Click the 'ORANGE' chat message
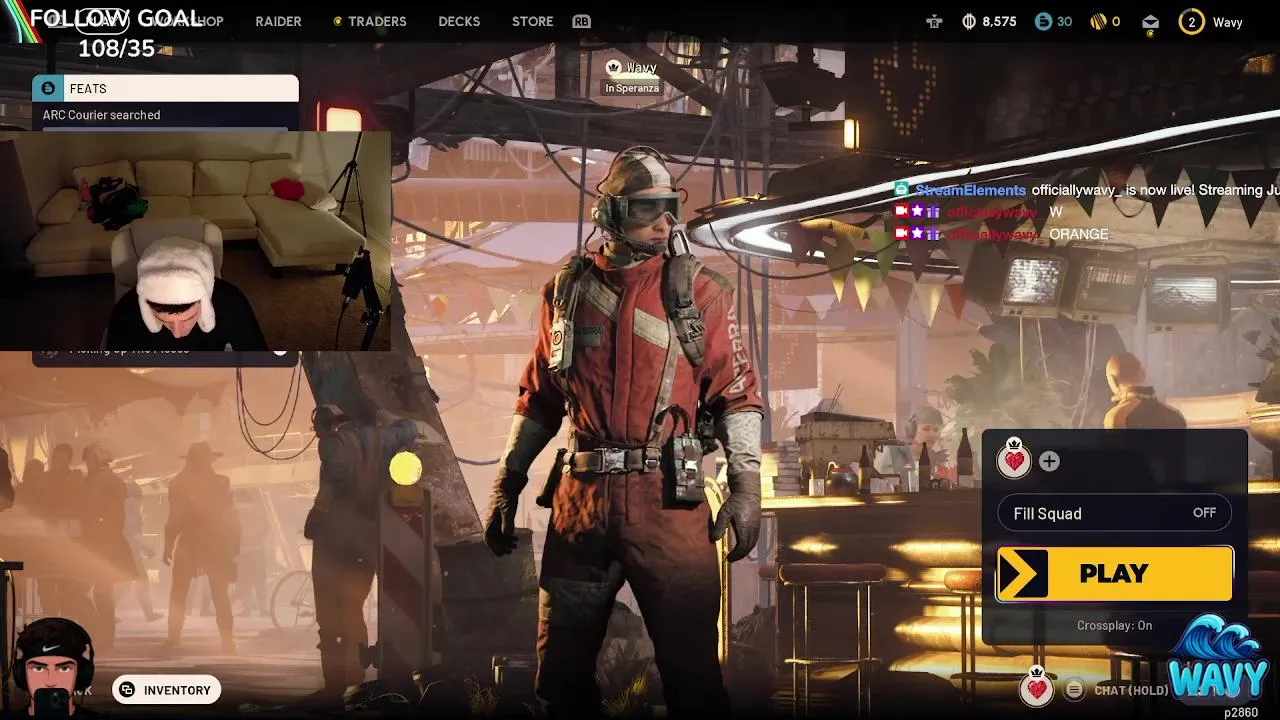 tap(1078, 234)
